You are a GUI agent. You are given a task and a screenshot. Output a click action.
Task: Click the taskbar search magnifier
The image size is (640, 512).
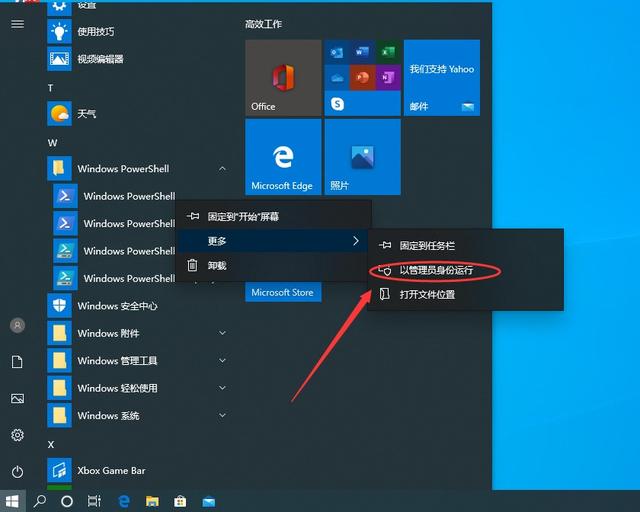[41, 500]
